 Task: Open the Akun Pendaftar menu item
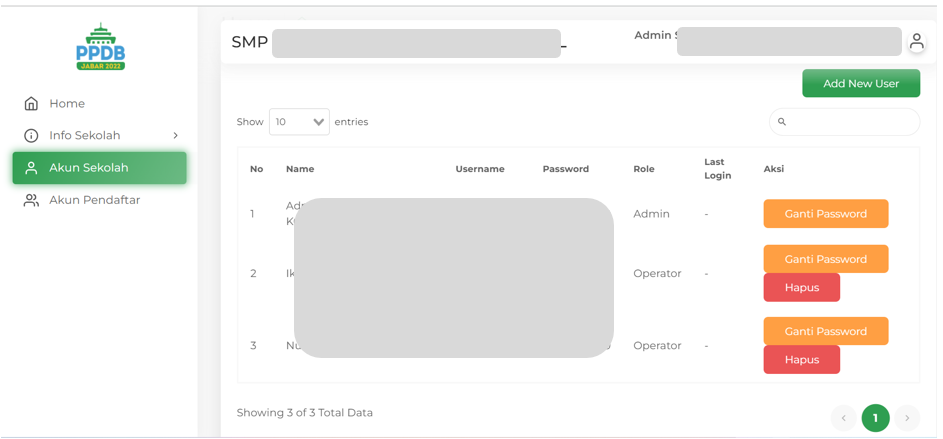point(94,200)
